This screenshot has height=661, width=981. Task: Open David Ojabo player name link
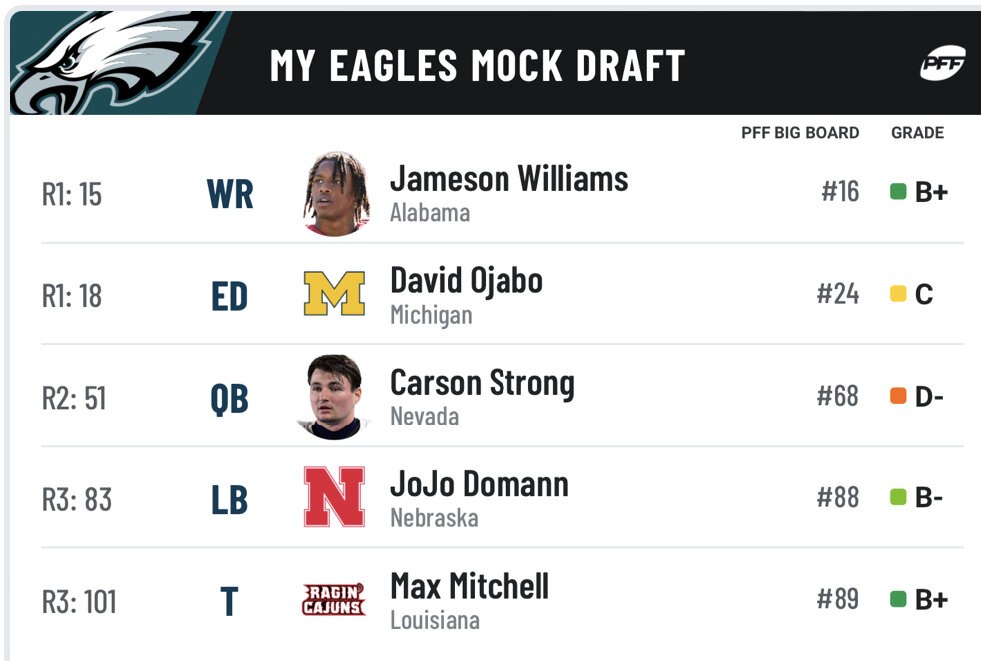pyautogui.click(x=466, y=281)
